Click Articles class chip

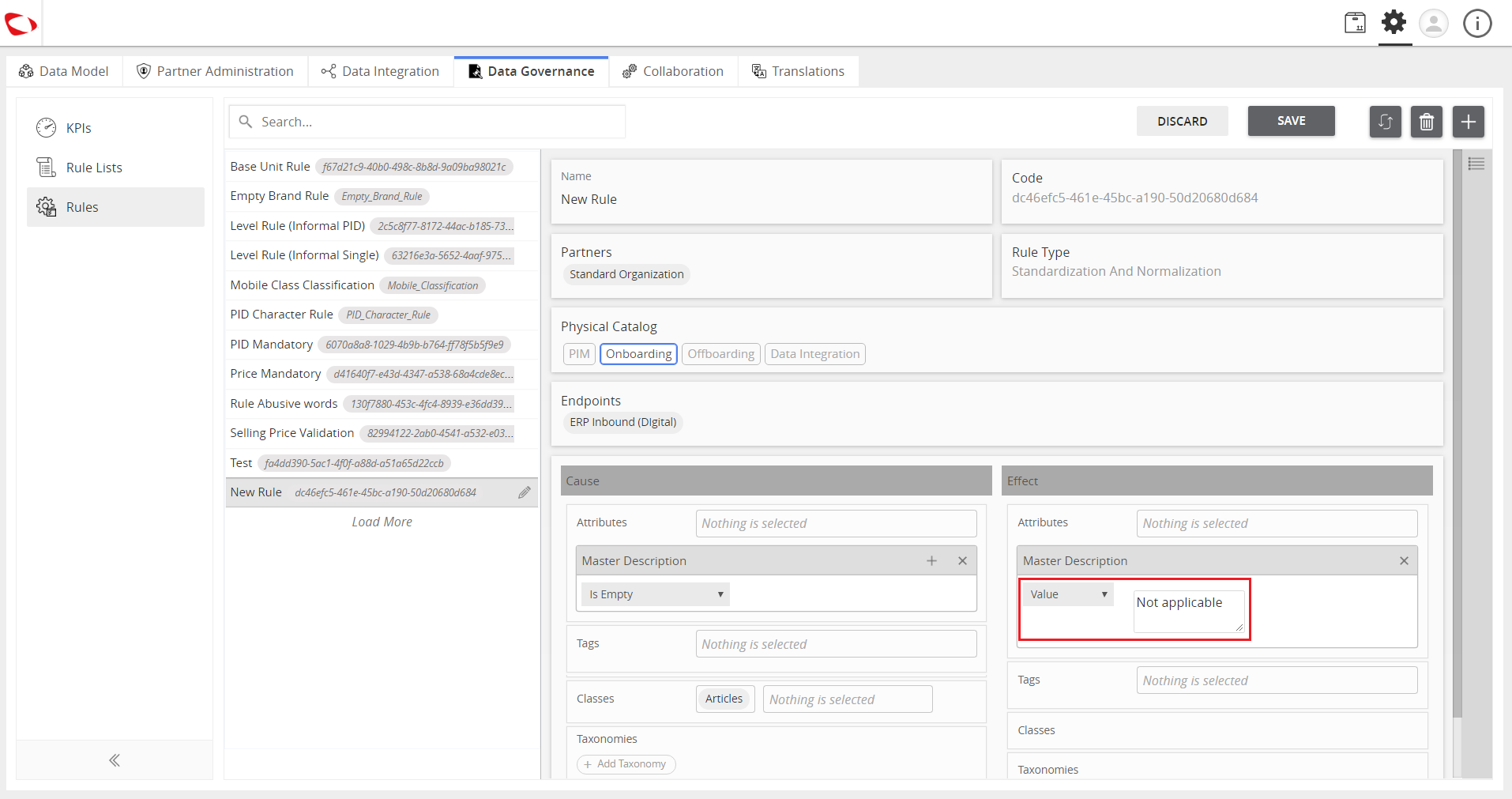(x=724, y=699)
